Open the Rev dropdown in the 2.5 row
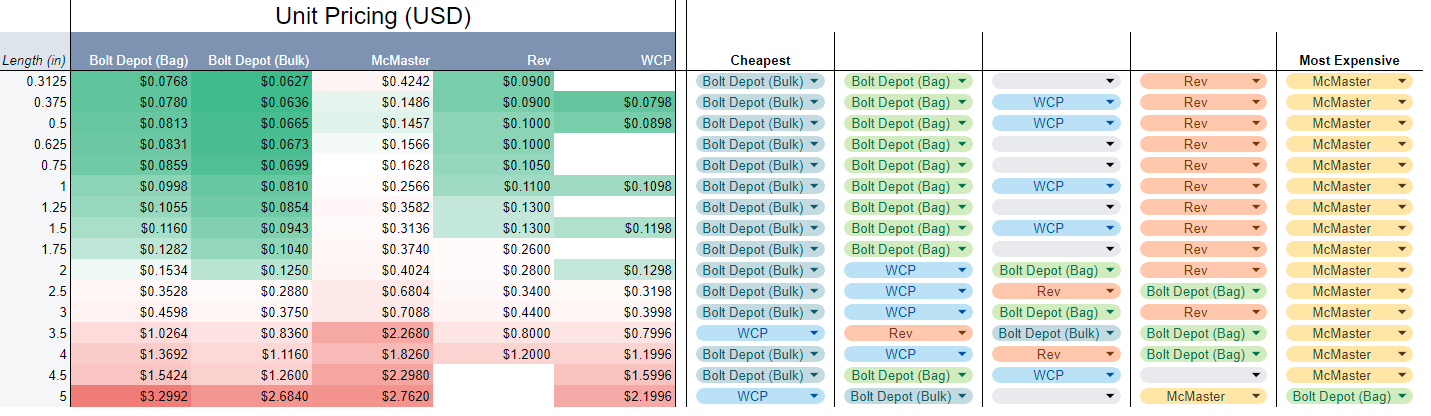Viewport: 1431px width, 416px height. 1055,291
